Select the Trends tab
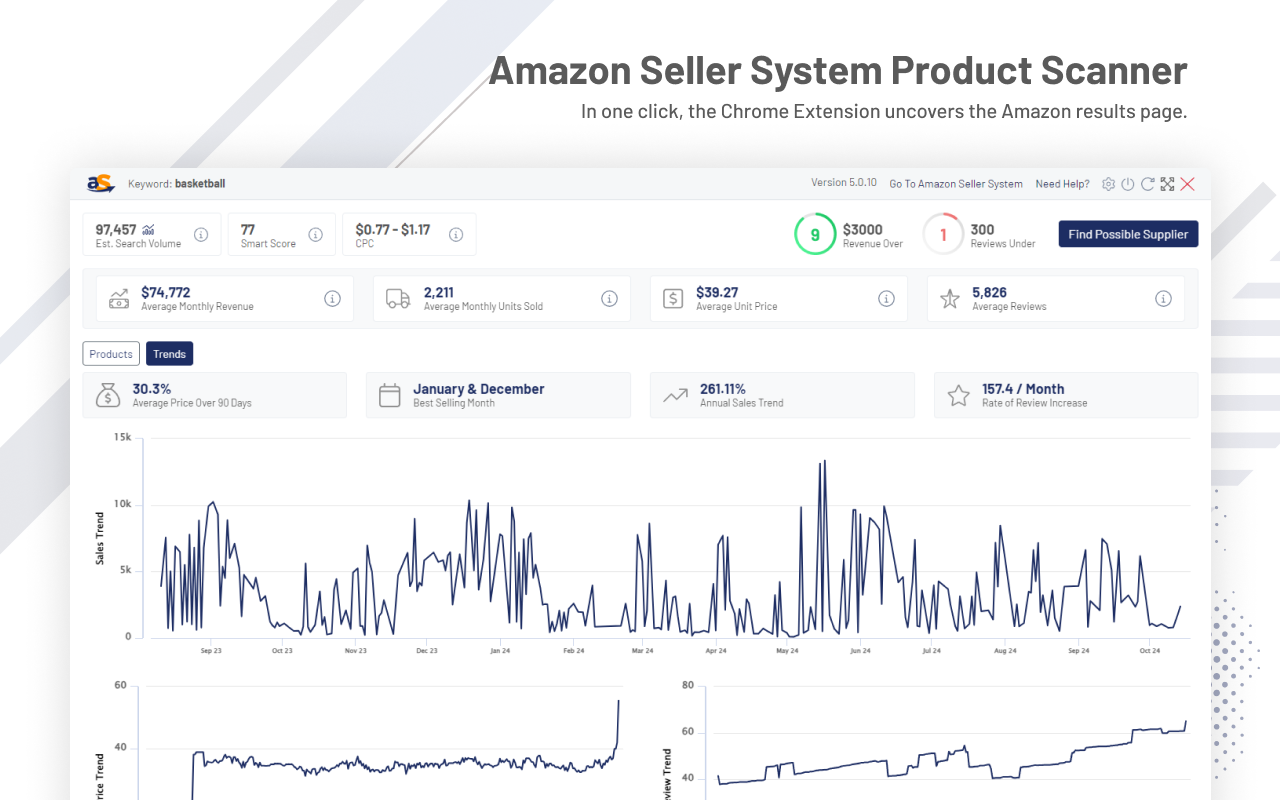This screenshot has width=1280, height=800. [x=169, y=353]
